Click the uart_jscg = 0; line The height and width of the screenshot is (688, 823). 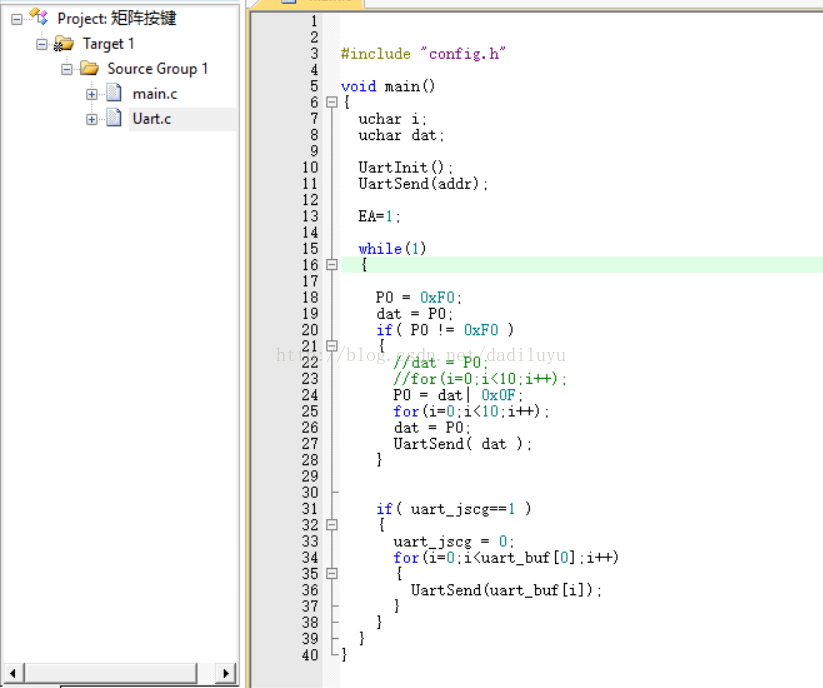453,541
